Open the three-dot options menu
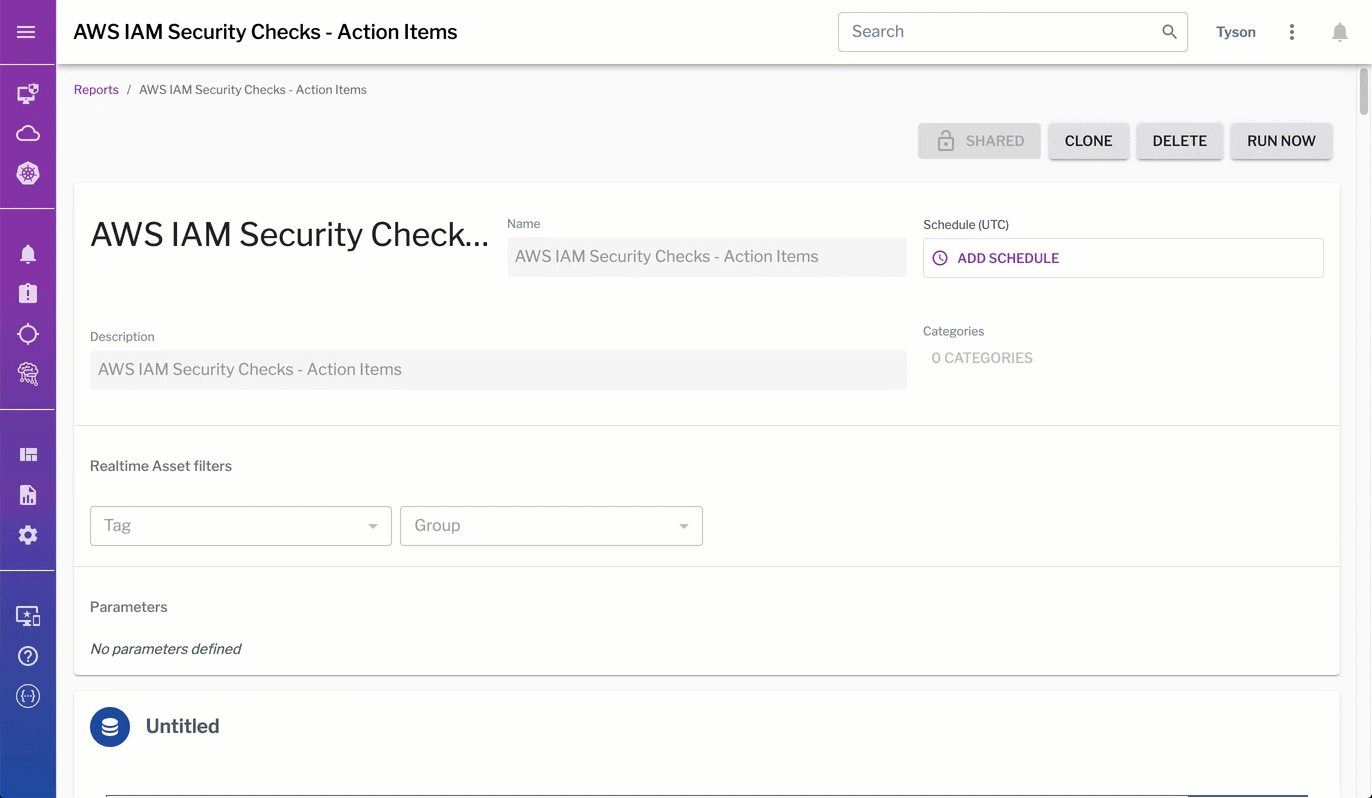Image resolution: width=1372 pixels, height=798 pixels. pos(1292,32)
